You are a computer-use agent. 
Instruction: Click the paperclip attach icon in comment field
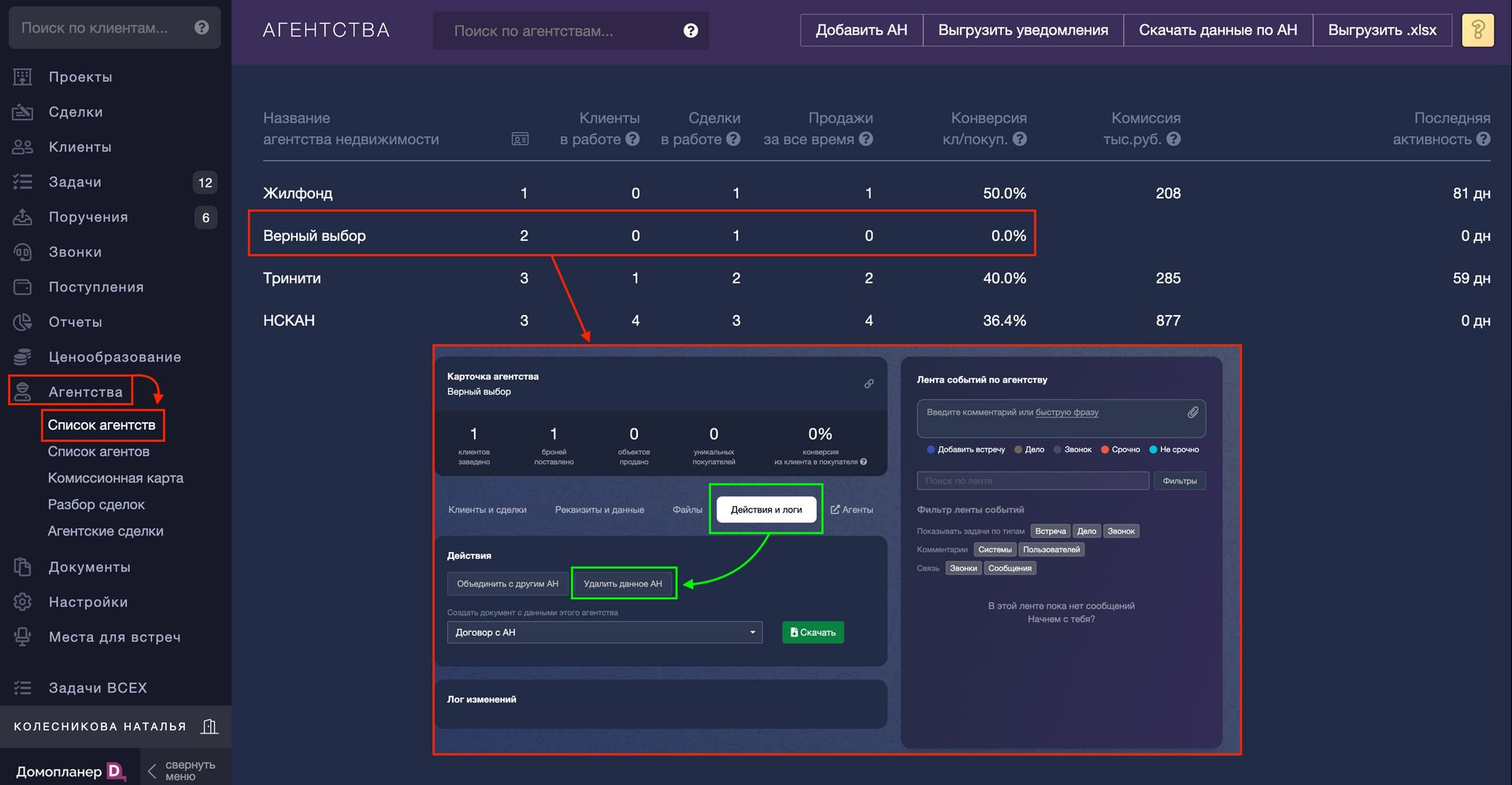[1193, 412]
